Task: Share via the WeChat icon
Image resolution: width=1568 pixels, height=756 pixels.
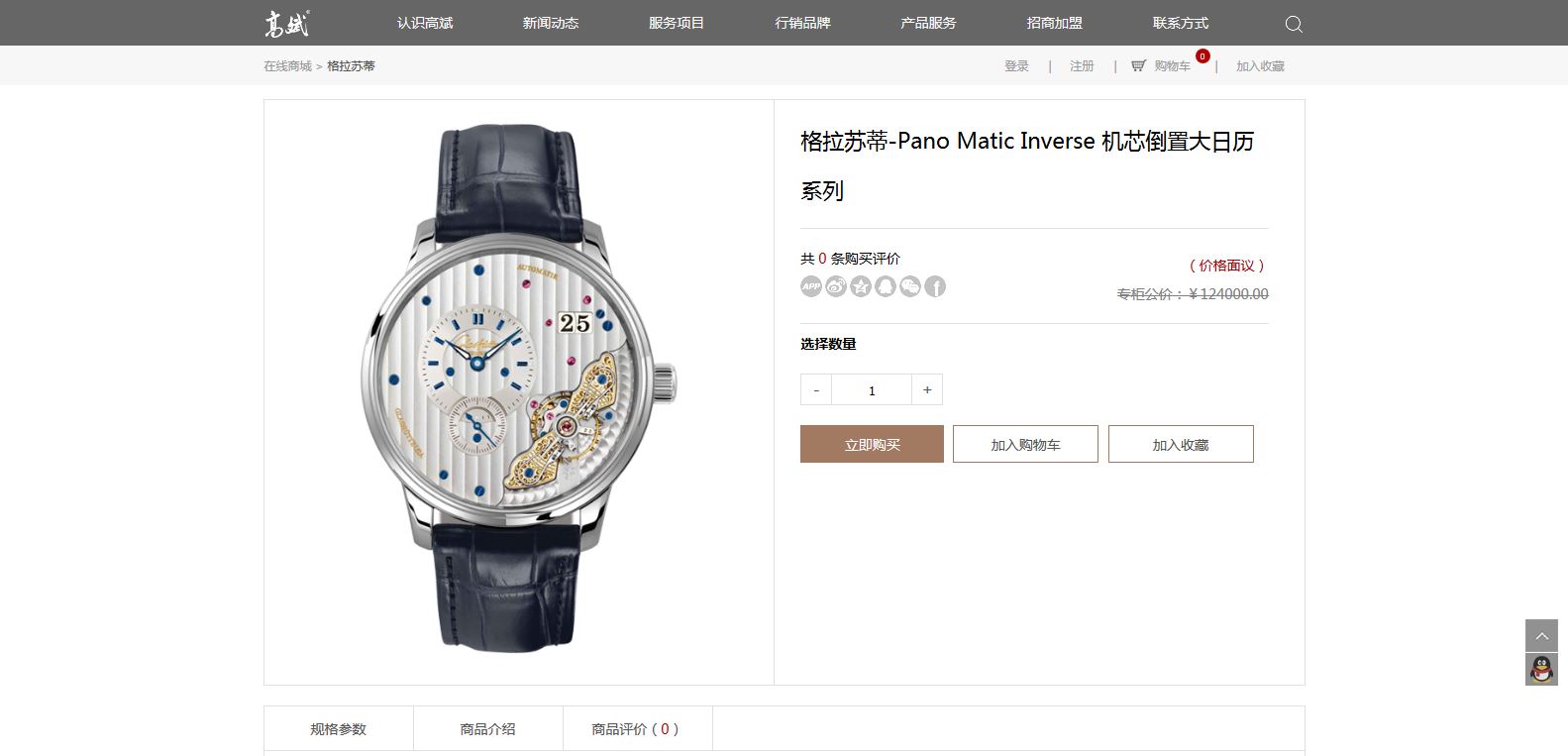Action: [x=910, y=286]
